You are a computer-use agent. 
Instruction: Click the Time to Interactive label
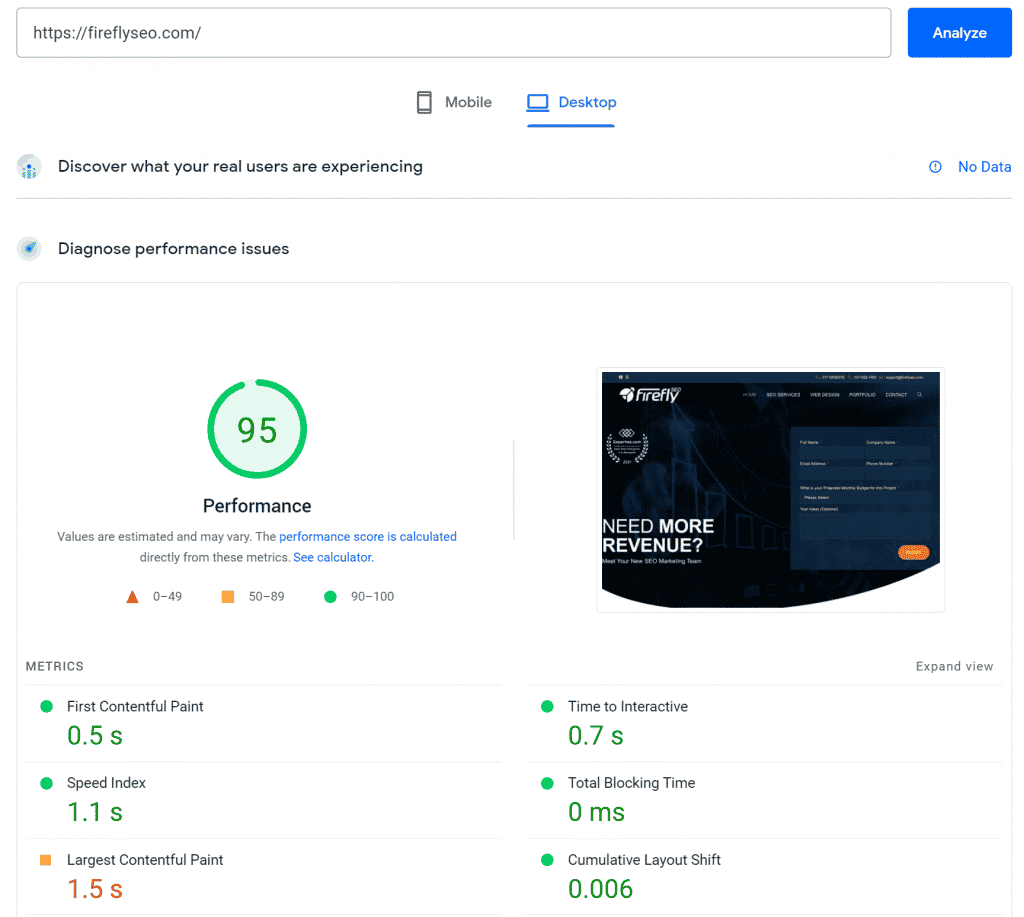(628, 706)
